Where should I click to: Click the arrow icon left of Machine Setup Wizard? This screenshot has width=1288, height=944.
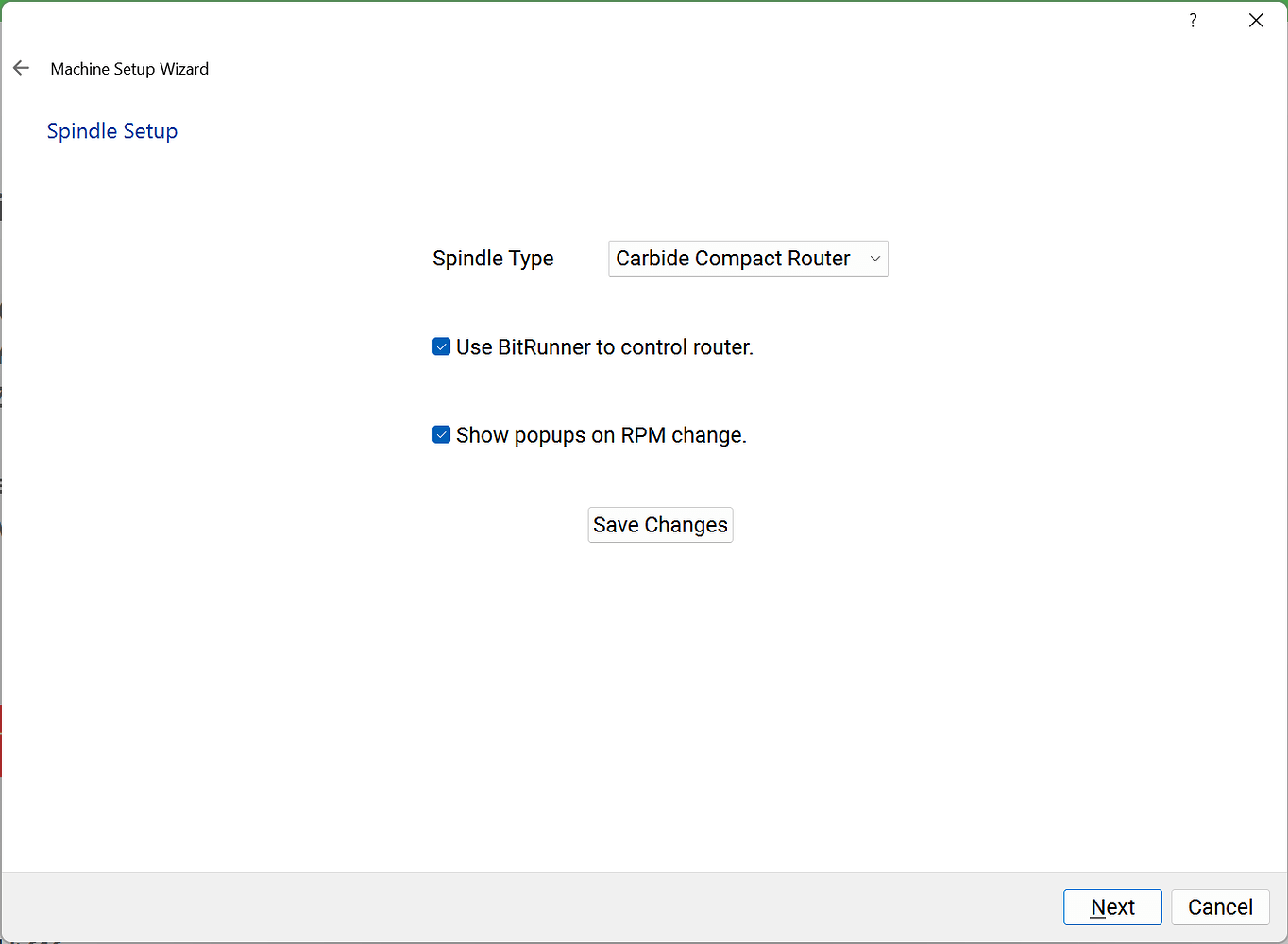coord(21,67)
